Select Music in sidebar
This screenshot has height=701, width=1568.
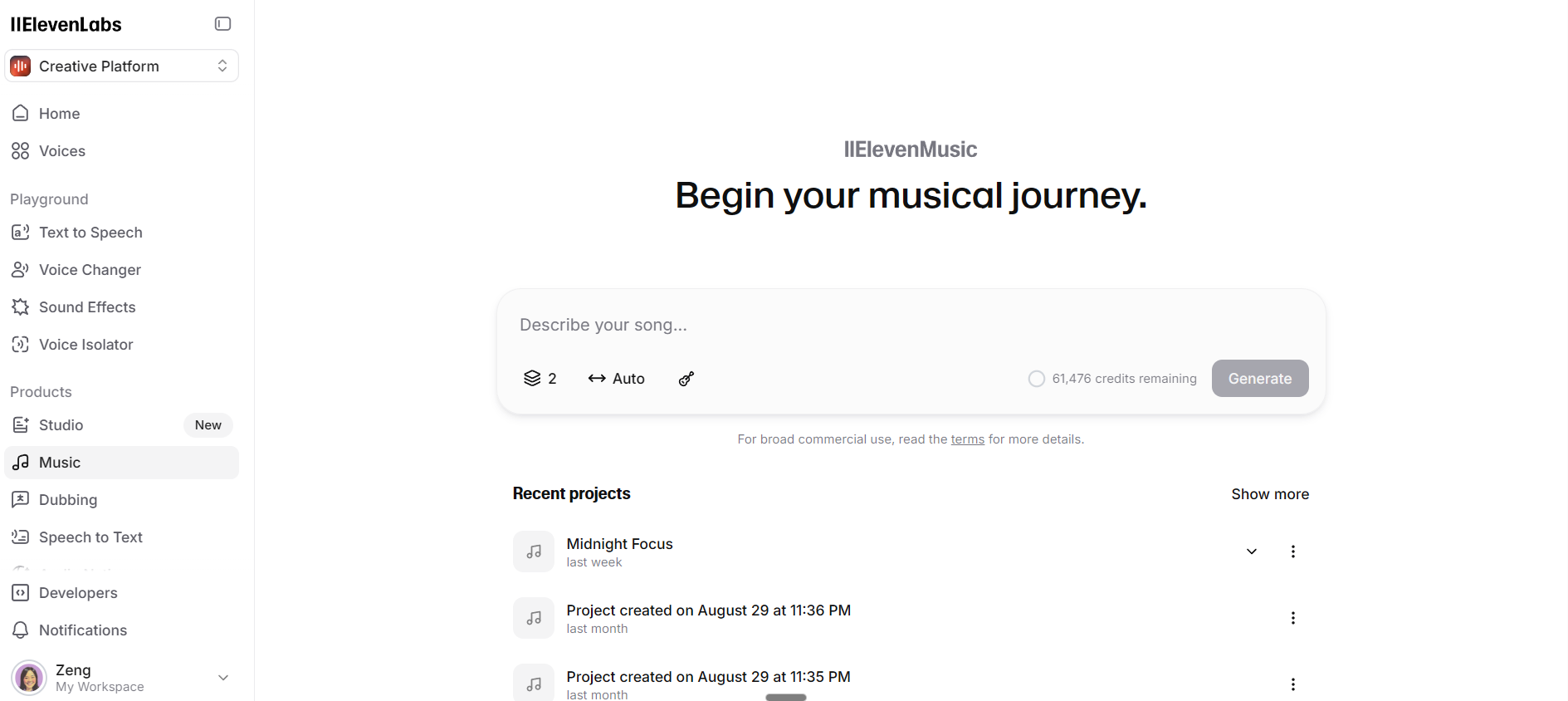(x=121, y=463)
